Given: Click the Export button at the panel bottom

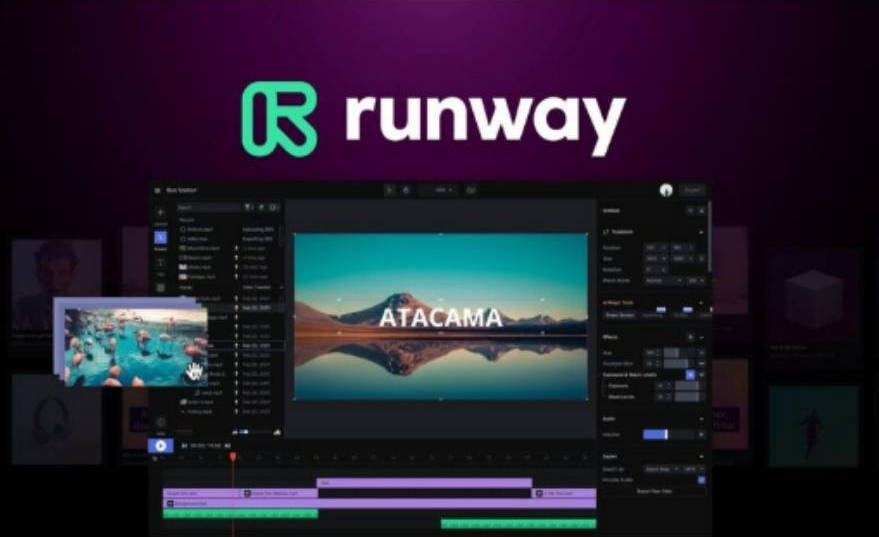Looking at the screenshot, I should [654, 491].
